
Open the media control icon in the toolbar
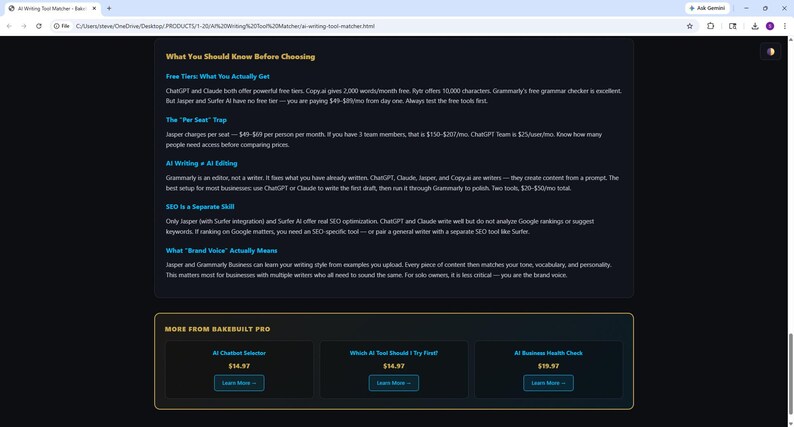click(x=732, y=26)
